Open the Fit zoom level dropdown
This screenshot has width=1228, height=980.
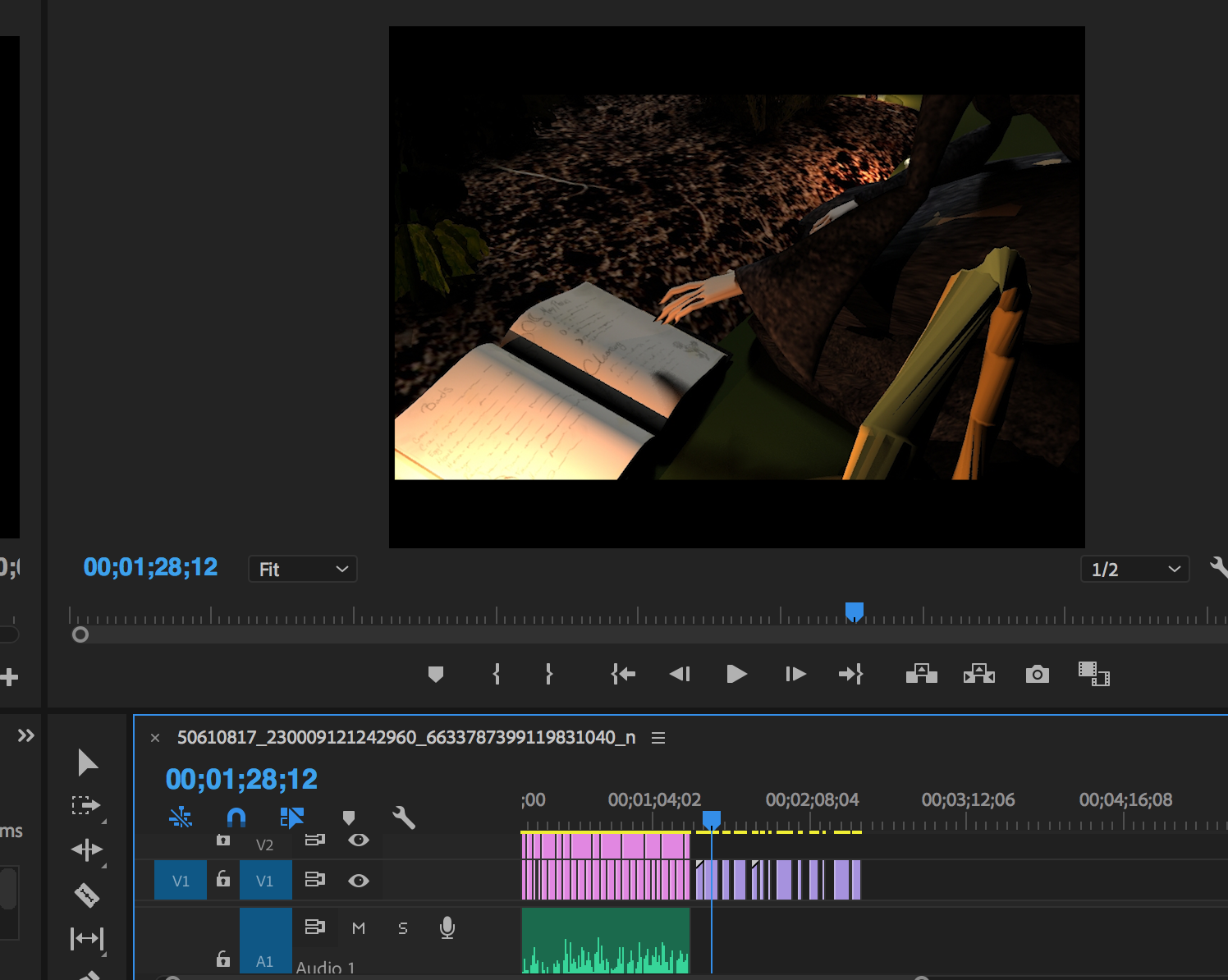[303, 570]
